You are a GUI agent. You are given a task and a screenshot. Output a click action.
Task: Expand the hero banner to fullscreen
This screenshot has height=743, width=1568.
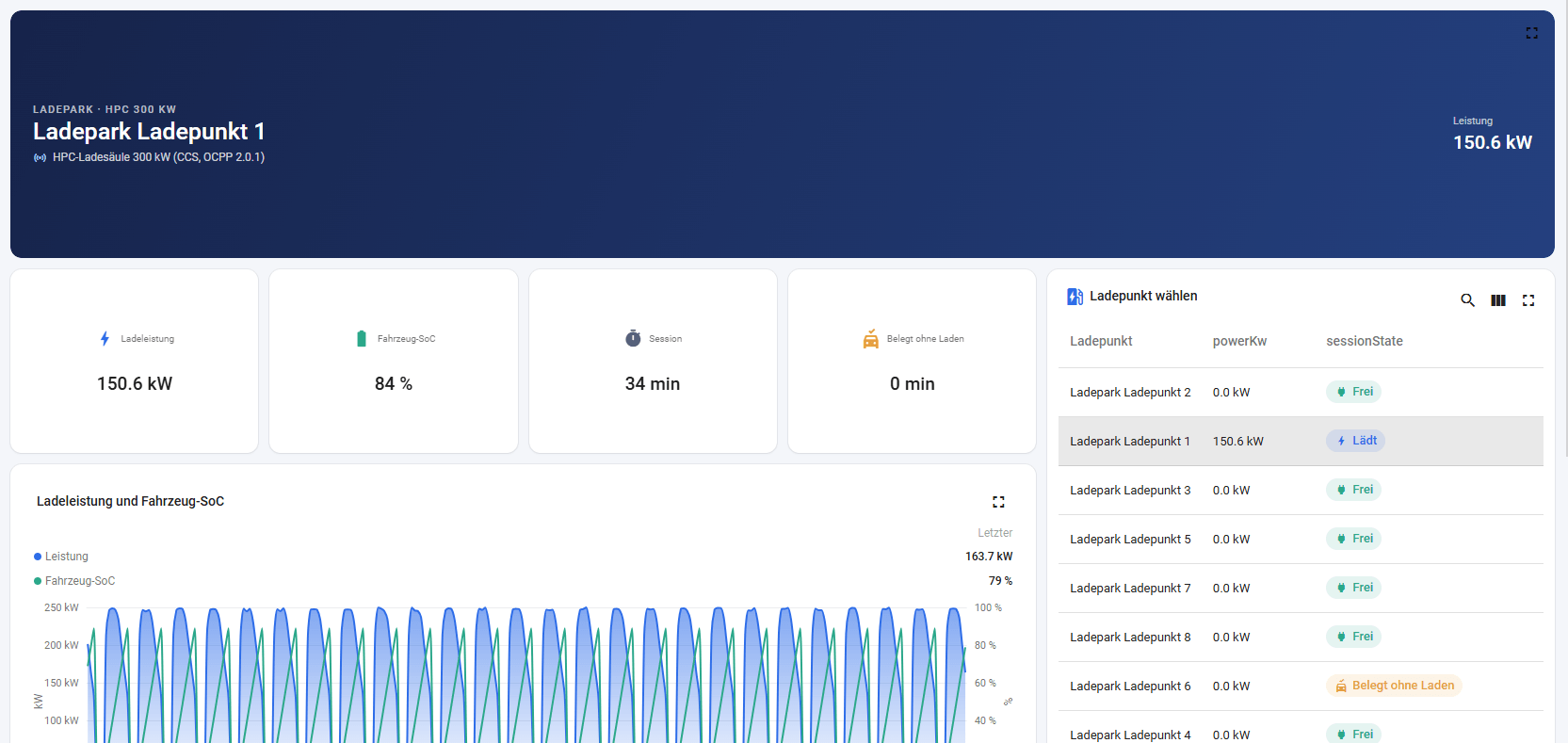(x=1531, y=33)
